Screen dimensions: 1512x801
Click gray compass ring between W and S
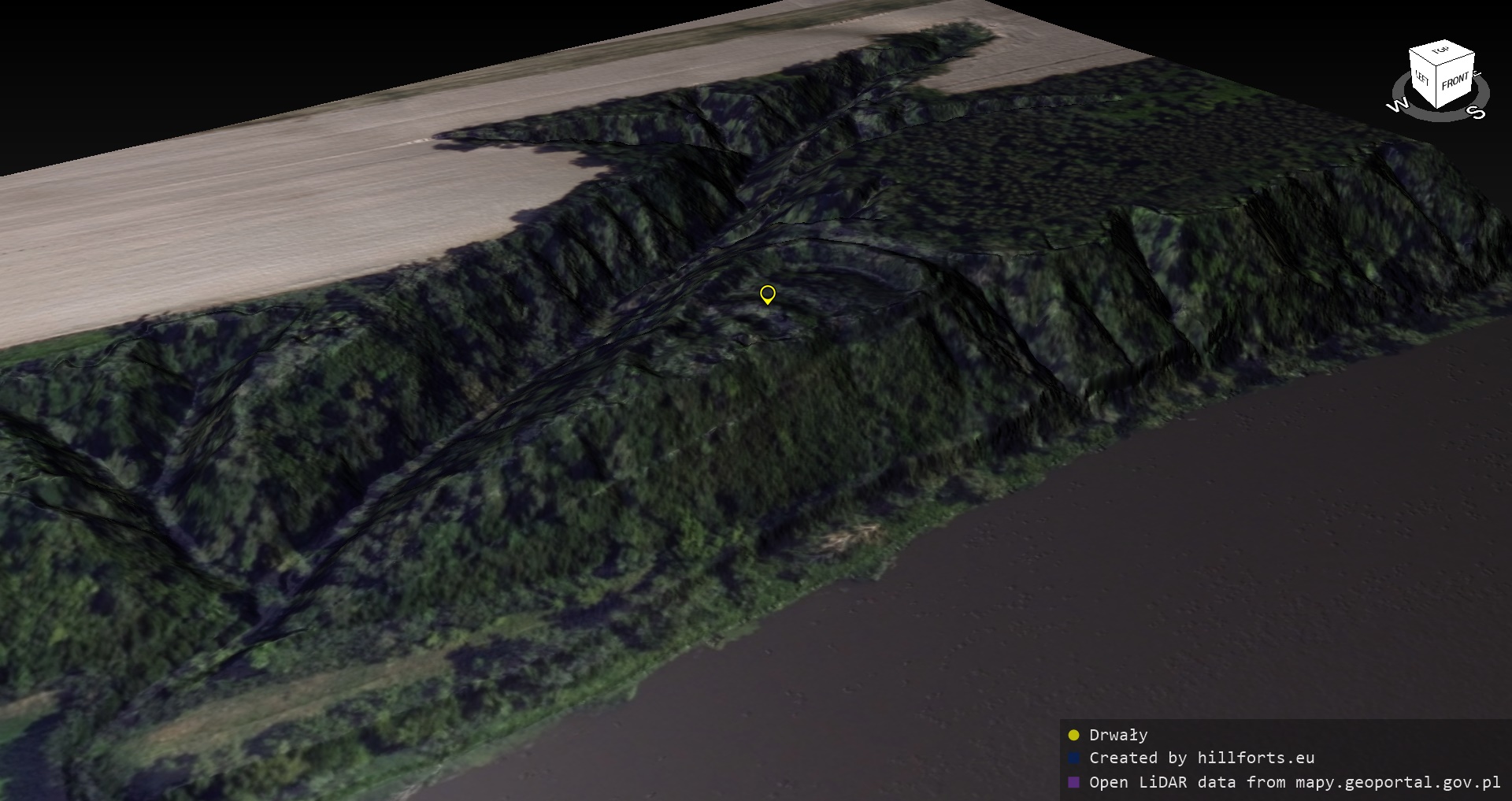click(1436, 117)
